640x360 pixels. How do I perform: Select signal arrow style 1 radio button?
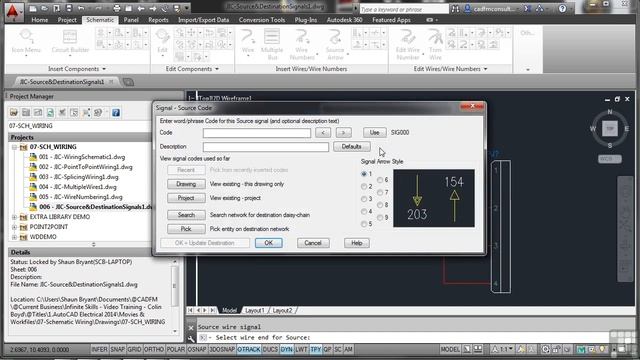point(364,174)
